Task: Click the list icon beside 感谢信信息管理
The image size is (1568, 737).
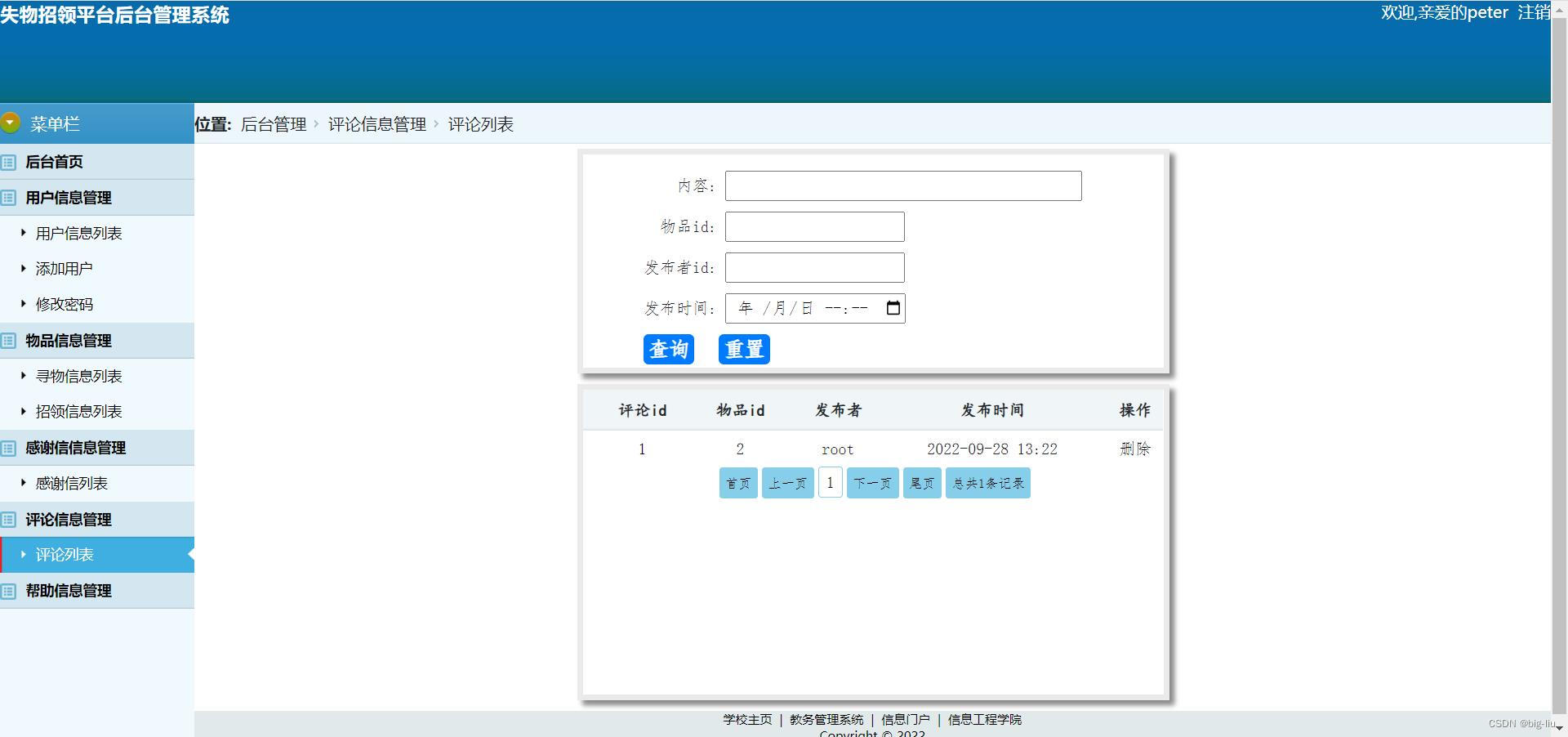Action: point(9,448)
